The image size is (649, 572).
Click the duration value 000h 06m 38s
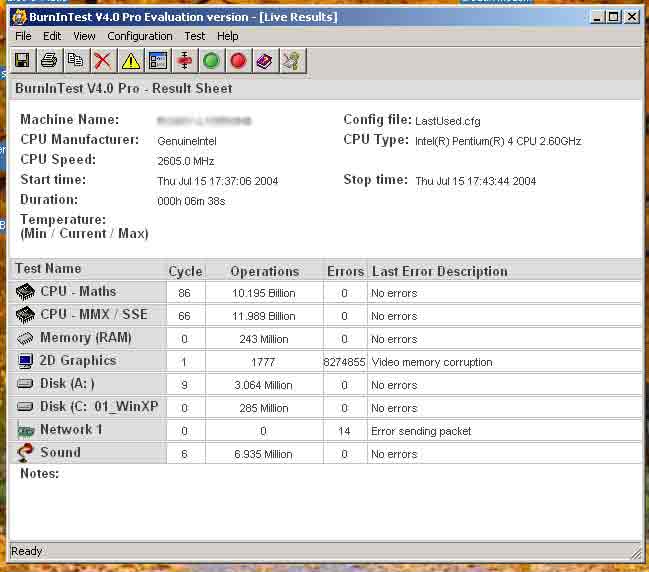pos(191,201)
